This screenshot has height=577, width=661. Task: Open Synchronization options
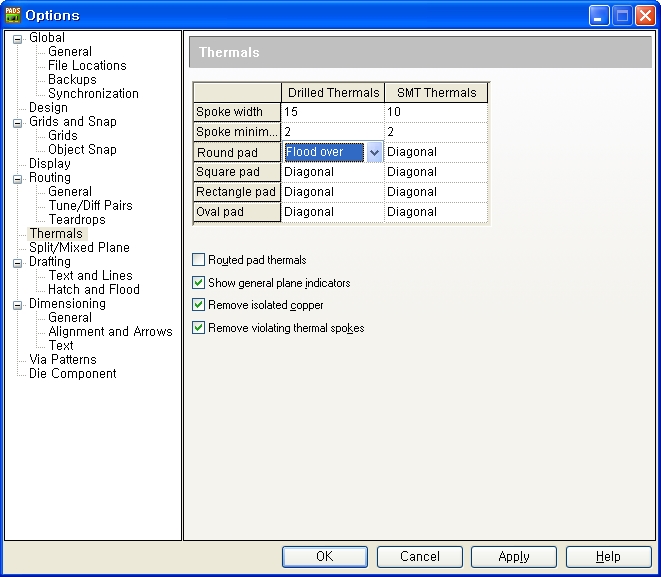click(93, 93)
